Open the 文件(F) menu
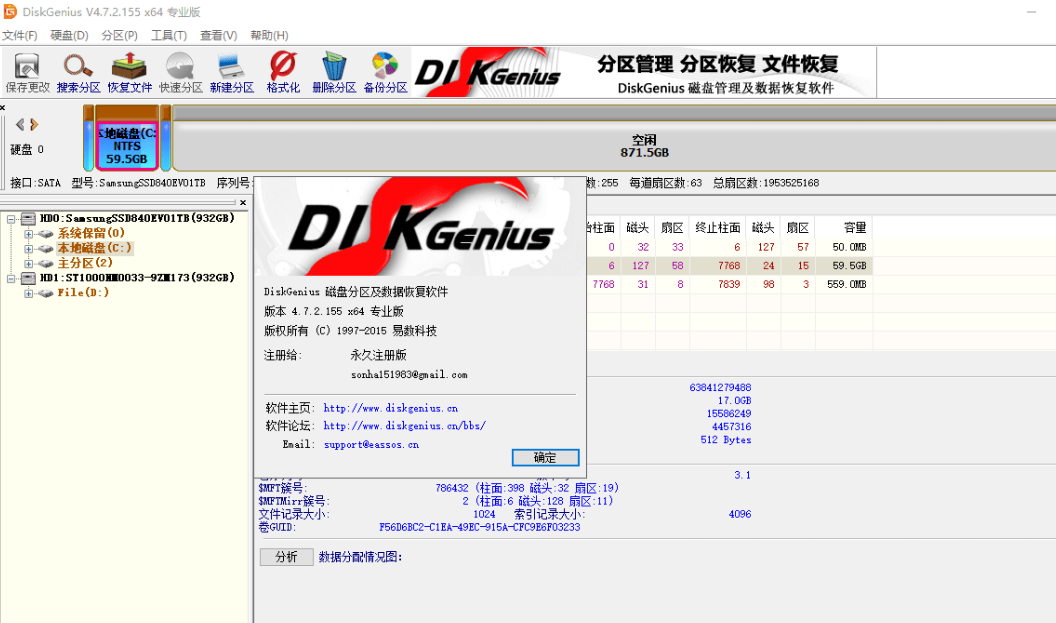This screenshot has height=623, width=1056. pyautogui.click(x=20, y=35)
